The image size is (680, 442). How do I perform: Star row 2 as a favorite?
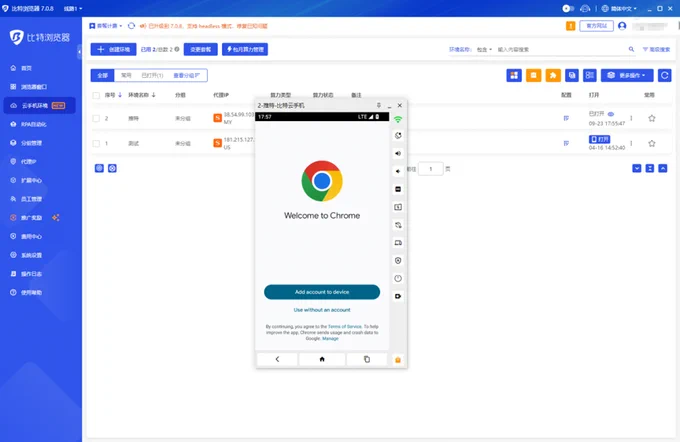(651, 118)
